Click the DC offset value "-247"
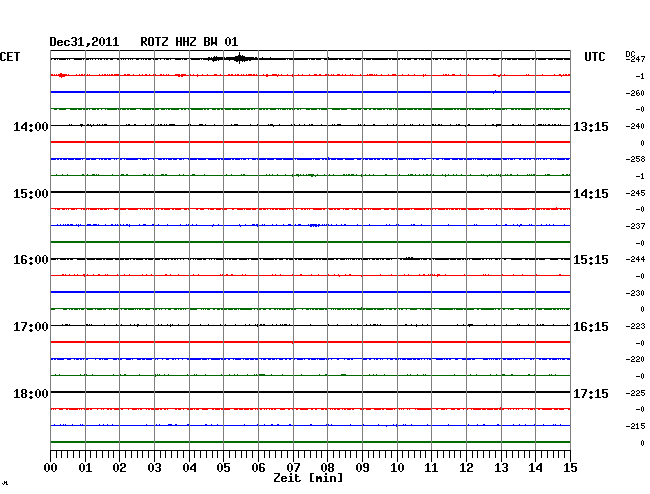 coord(635,60)
